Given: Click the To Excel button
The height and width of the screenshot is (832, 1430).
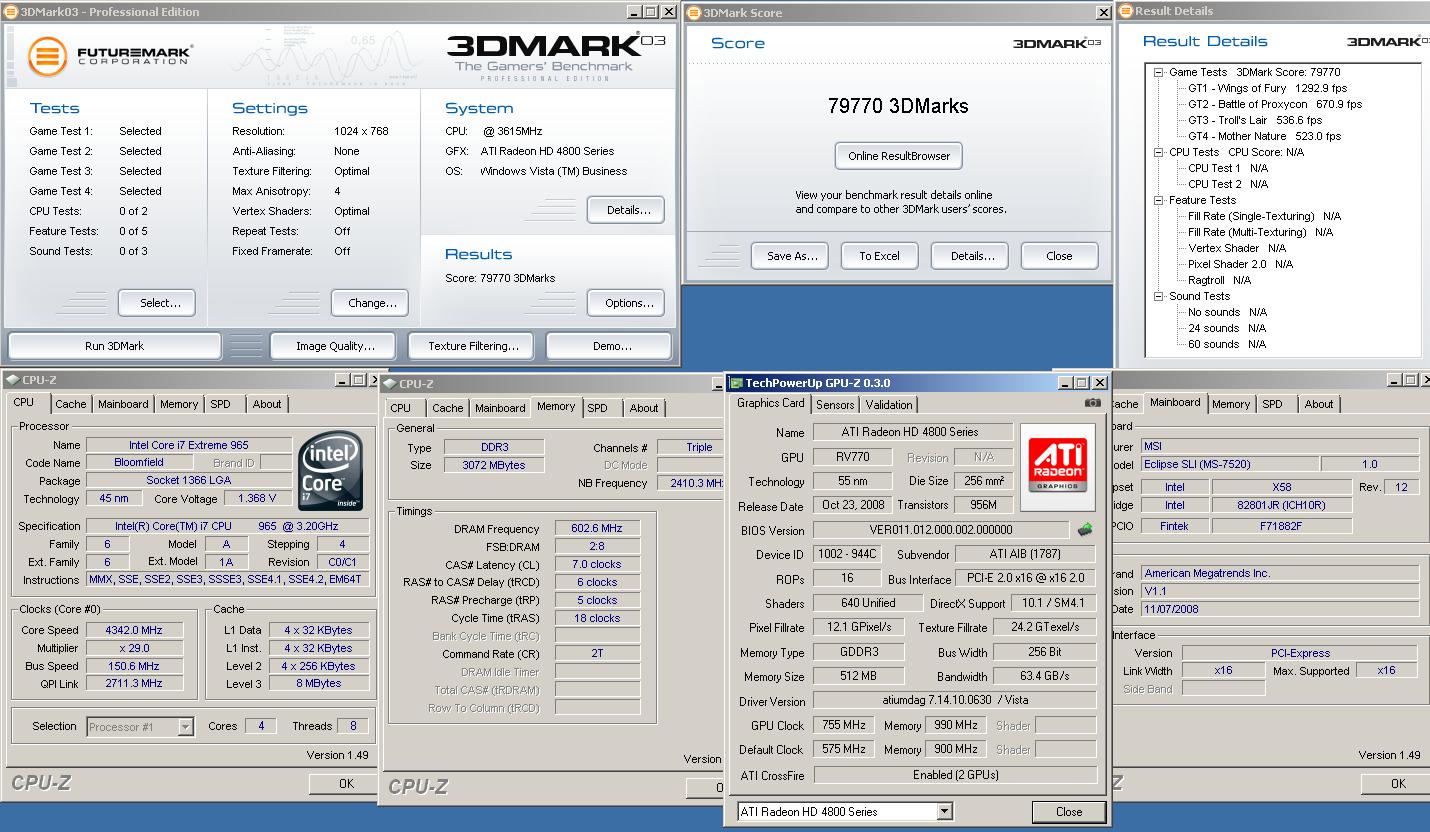Looking at the screenshot, I should pyautogui.click(x=879, y=256).
